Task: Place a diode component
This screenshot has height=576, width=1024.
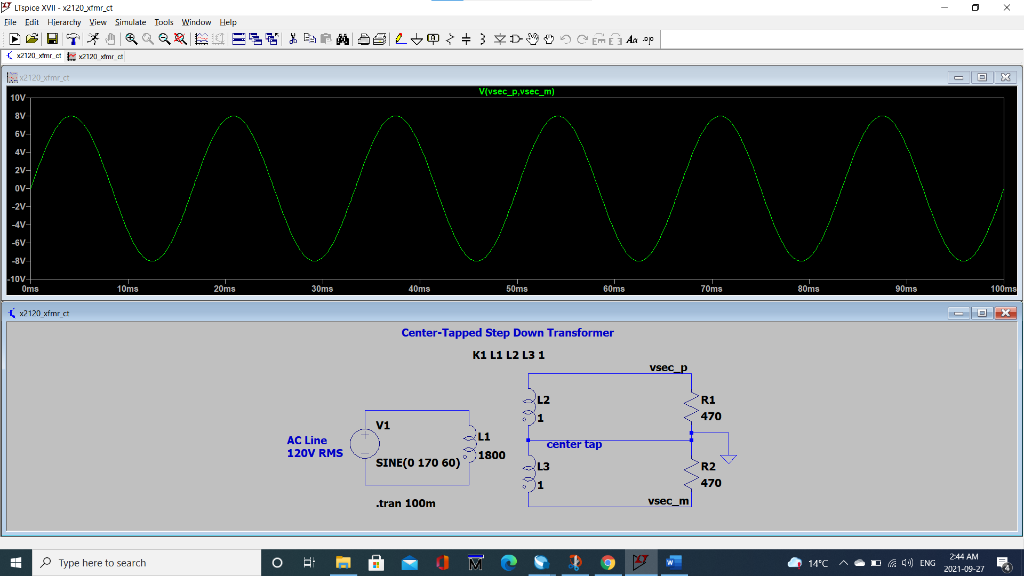Action: (500, 40)
